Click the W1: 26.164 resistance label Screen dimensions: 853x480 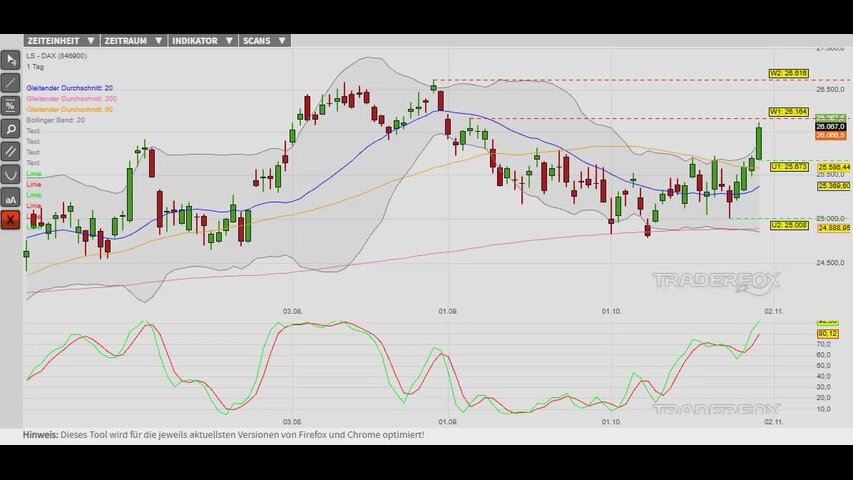point(788,112)
